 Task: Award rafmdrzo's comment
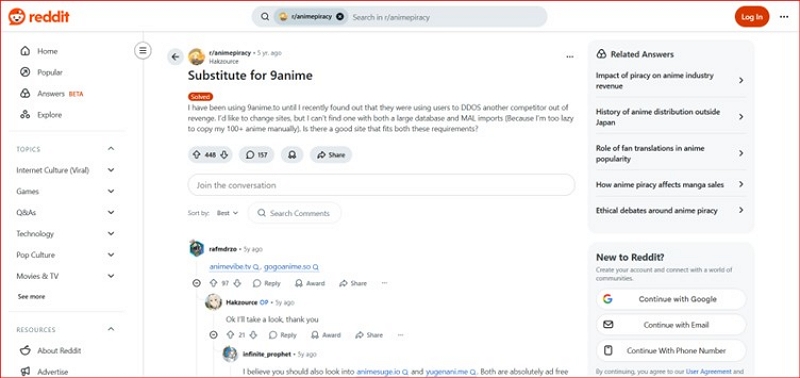[x=310, y=283]
